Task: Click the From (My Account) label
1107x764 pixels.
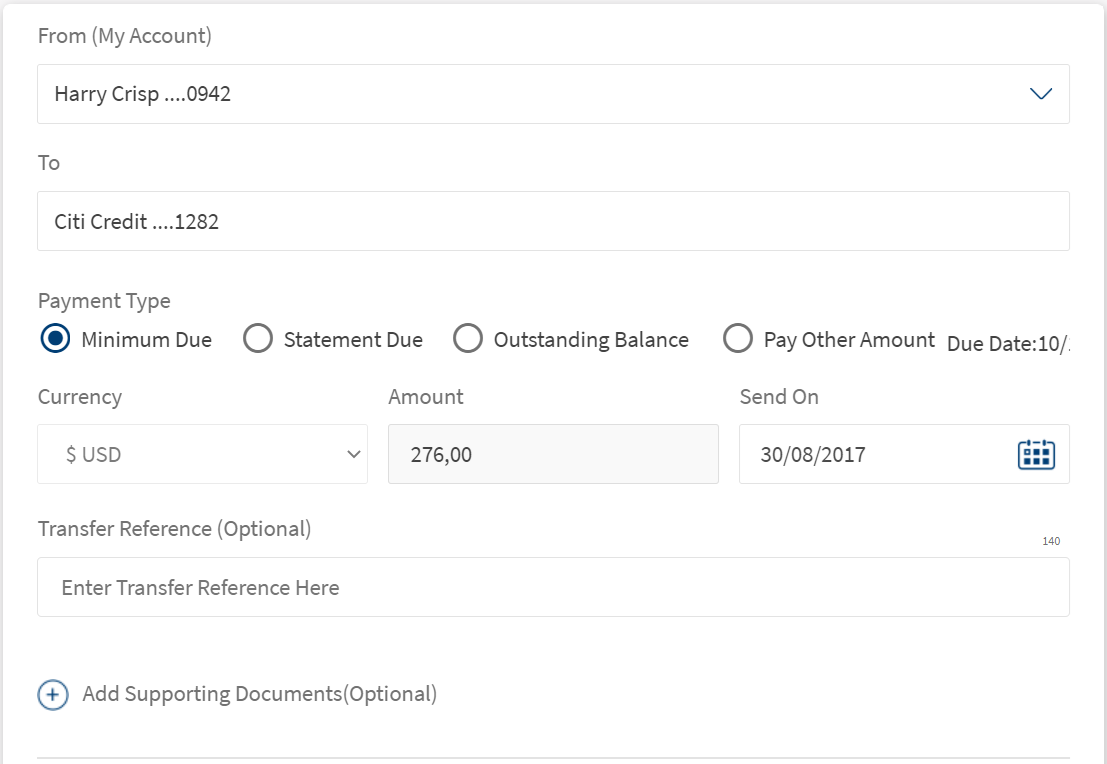Action: (x=125, y=36)
